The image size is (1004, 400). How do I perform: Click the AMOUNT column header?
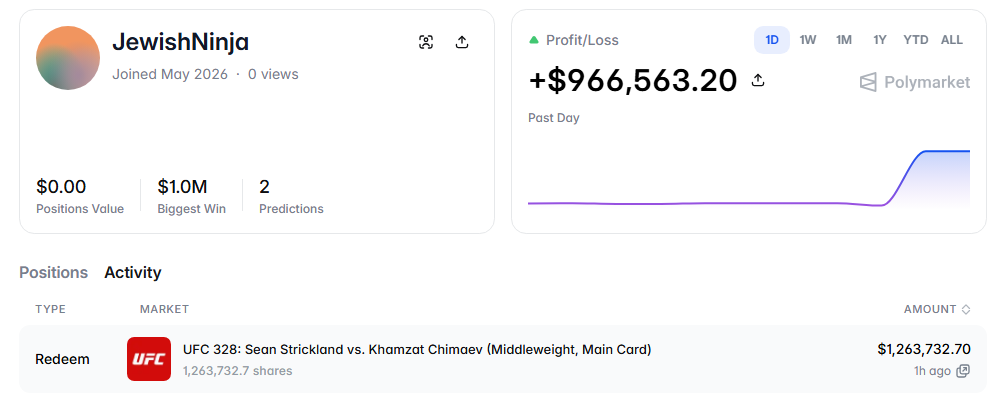(x=930, y=309)
